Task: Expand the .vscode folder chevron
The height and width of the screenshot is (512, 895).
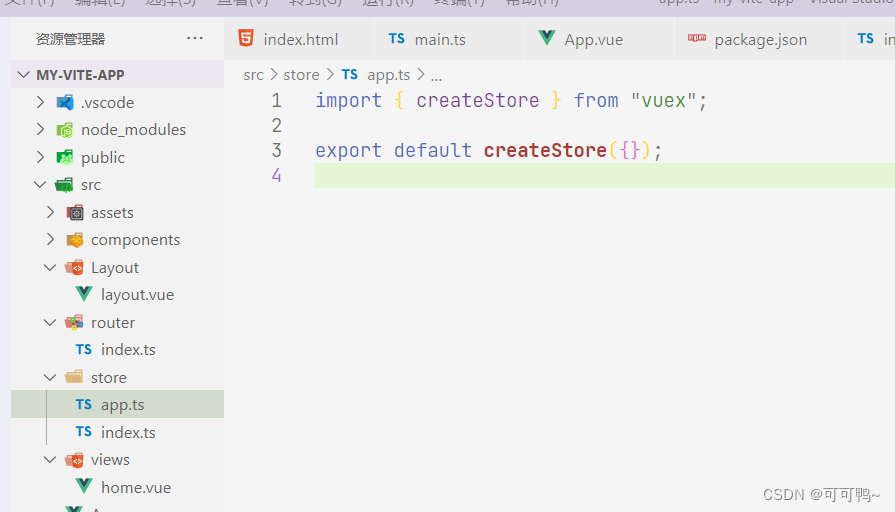Action: [40, 102]
